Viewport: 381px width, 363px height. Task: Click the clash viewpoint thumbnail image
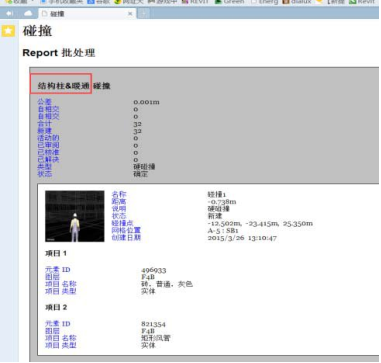pyautogui.click(x=75, y=216)
